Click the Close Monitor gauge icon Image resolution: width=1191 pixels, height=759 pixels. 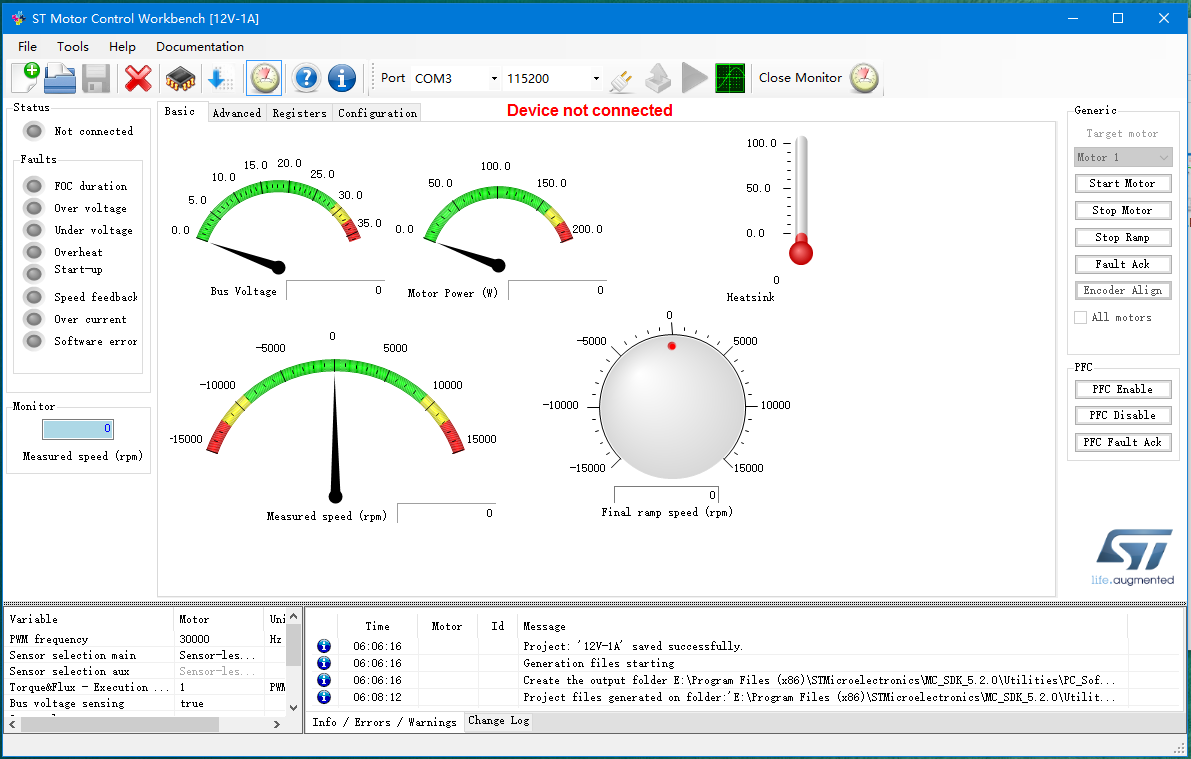(864, 77)
